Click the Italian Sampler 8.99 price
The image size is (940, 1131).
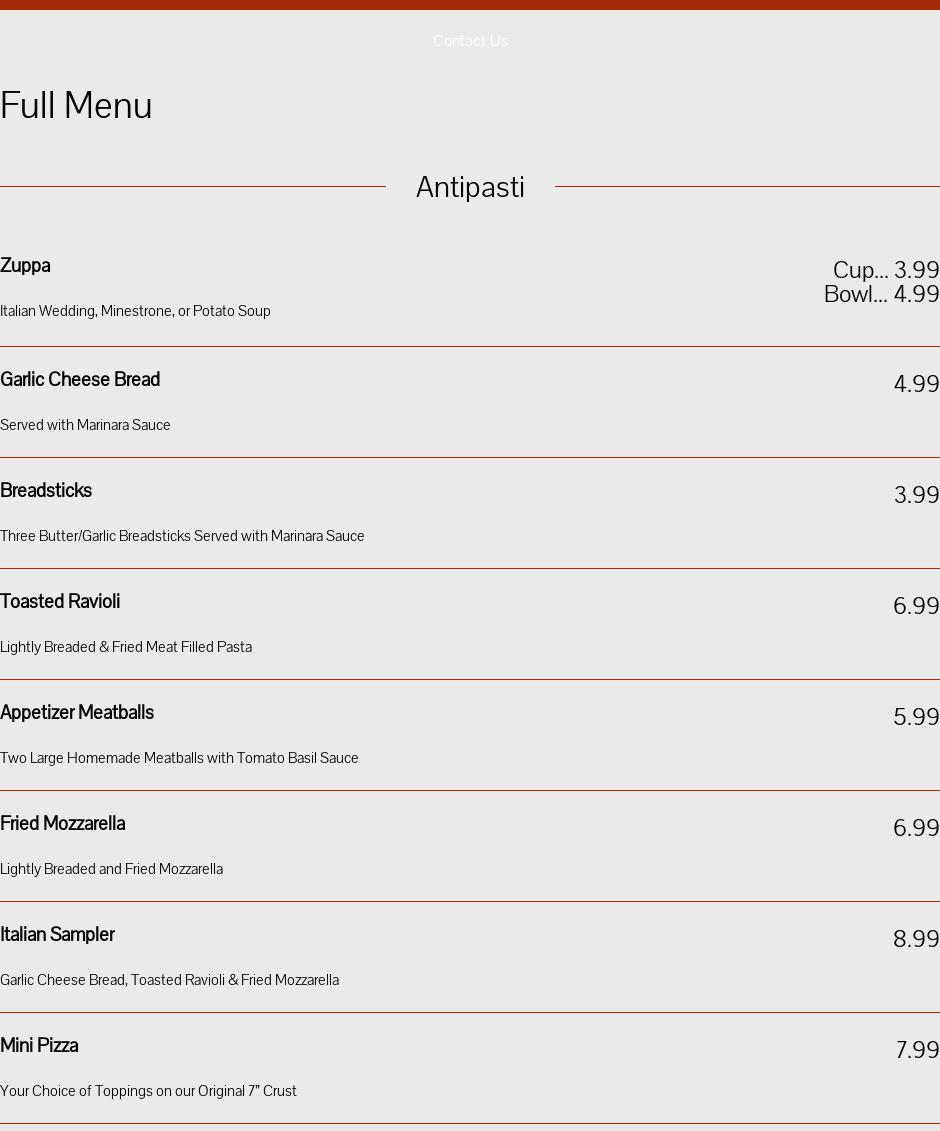(x=915, y=939)
